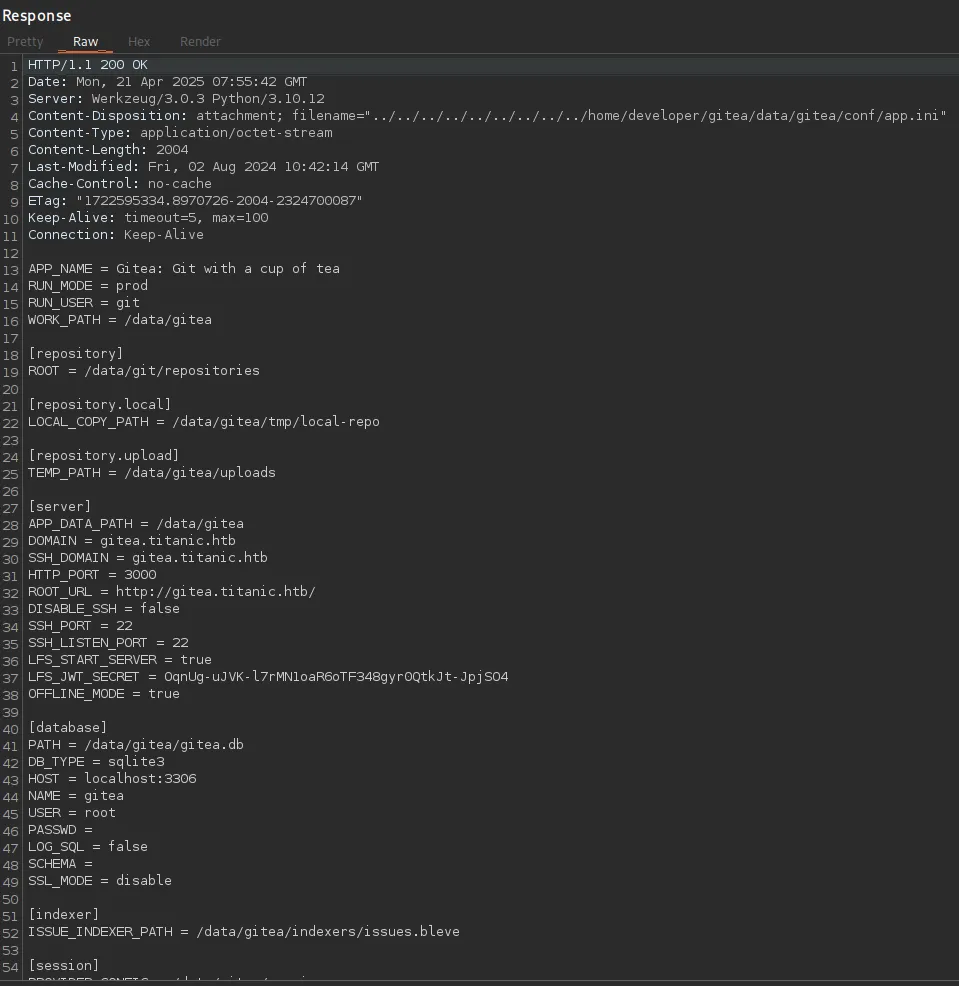
Task: Click the DB_TYPE = sqlite3 line
Action: [96, 762]
